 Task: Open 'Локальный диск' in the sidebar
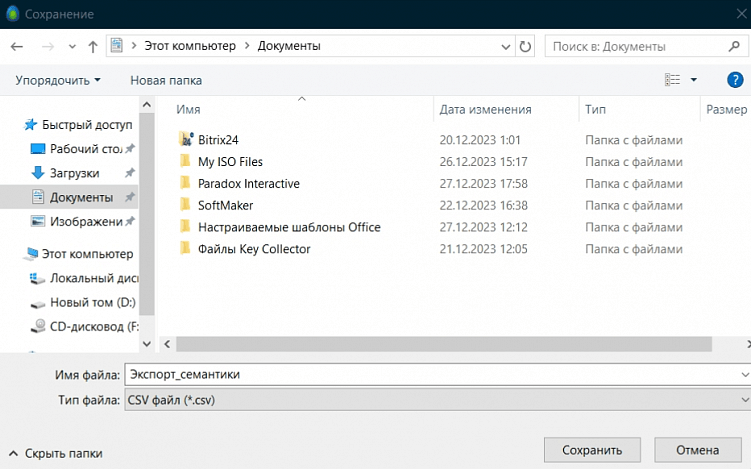point(94,278)
